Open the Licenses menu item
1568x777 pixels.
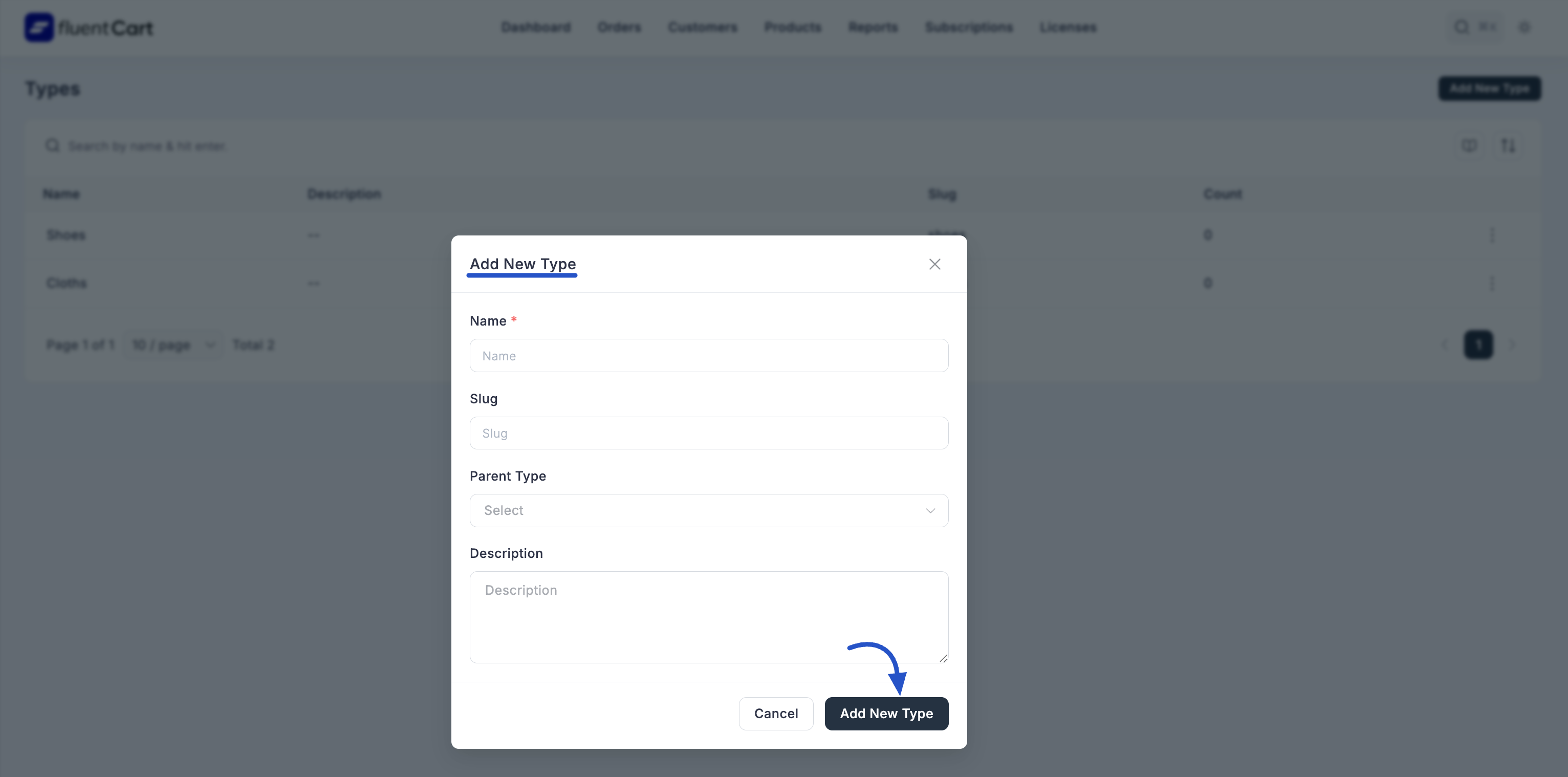click(1068, 27)
